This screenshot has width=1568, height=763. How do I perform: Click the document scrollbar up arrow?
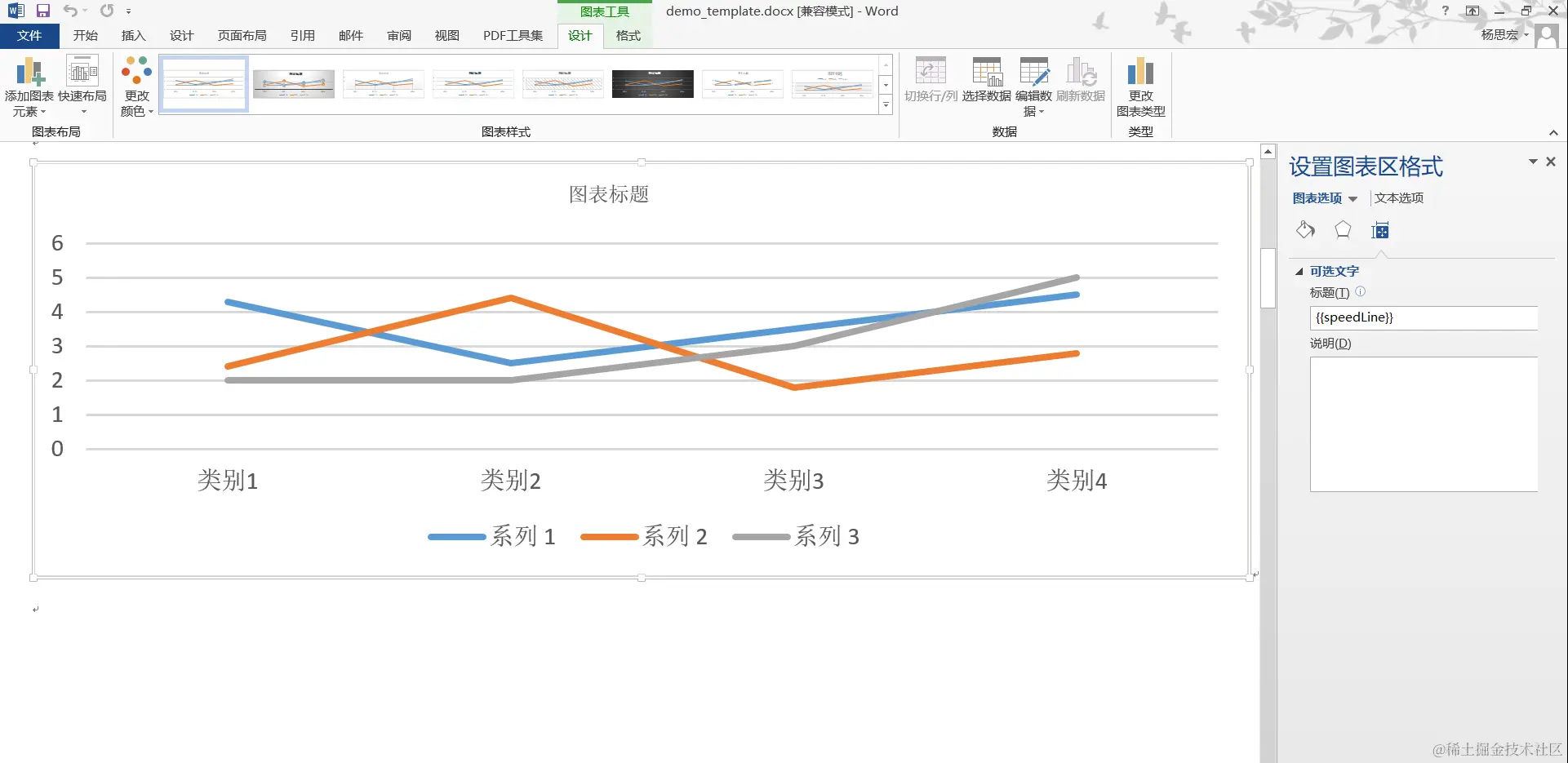1268,152
